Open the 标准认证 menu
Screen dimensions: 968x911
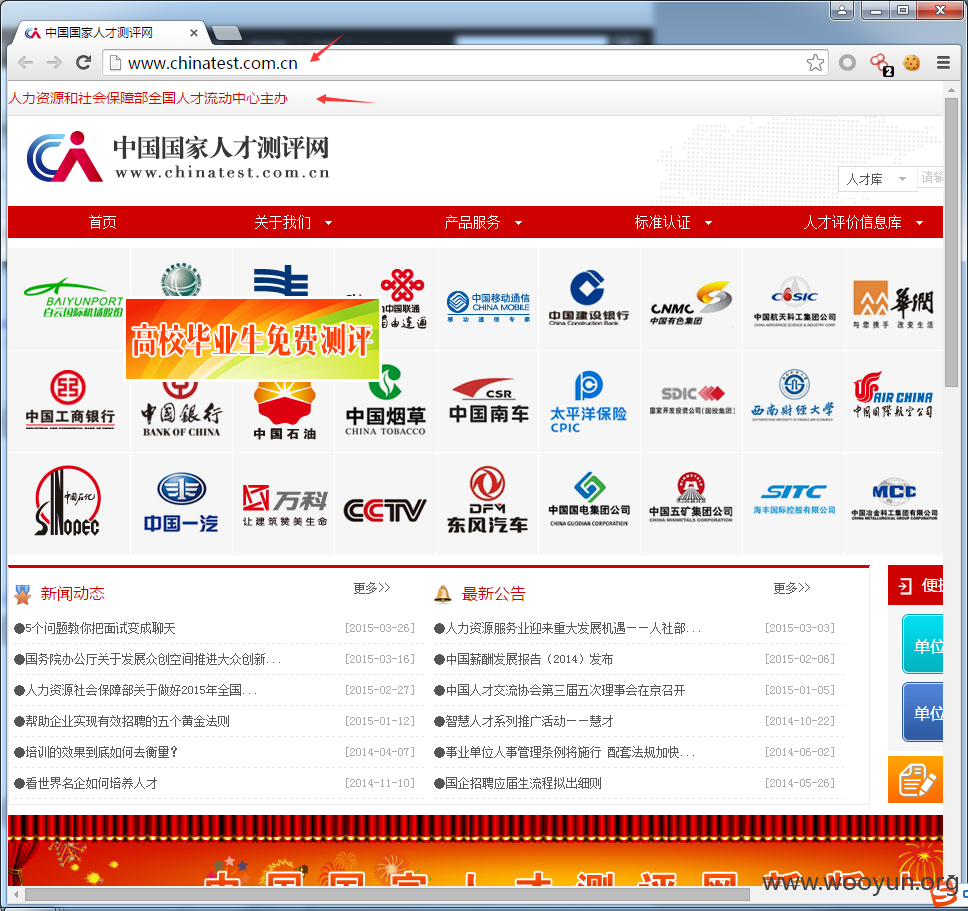[662, 222]
